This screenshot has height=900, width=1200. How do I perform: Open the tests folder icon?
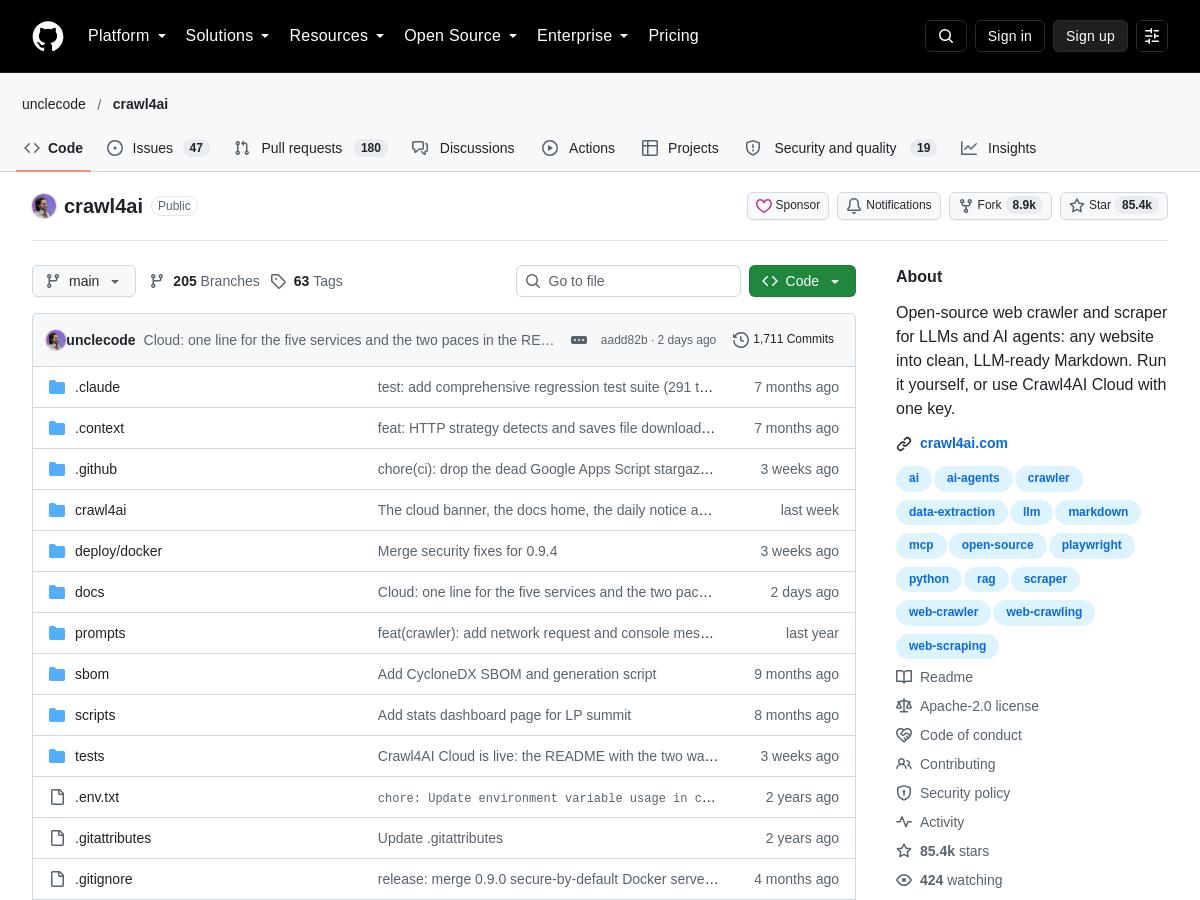[57, 756]
